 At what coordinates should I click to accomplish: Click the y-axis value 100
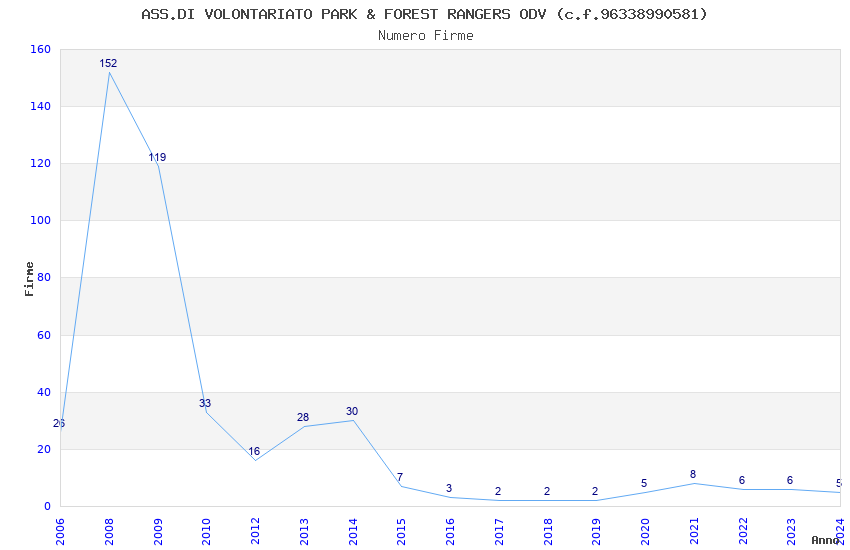[x=41, y=220]
